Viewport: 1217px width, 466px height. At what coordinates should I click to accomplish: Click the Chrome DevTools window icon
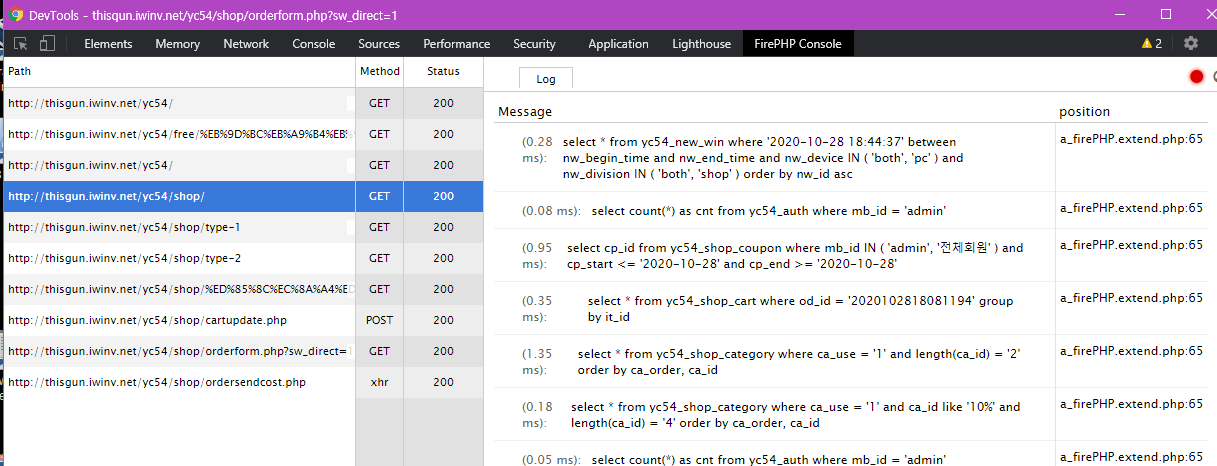(x=16, y=15)
